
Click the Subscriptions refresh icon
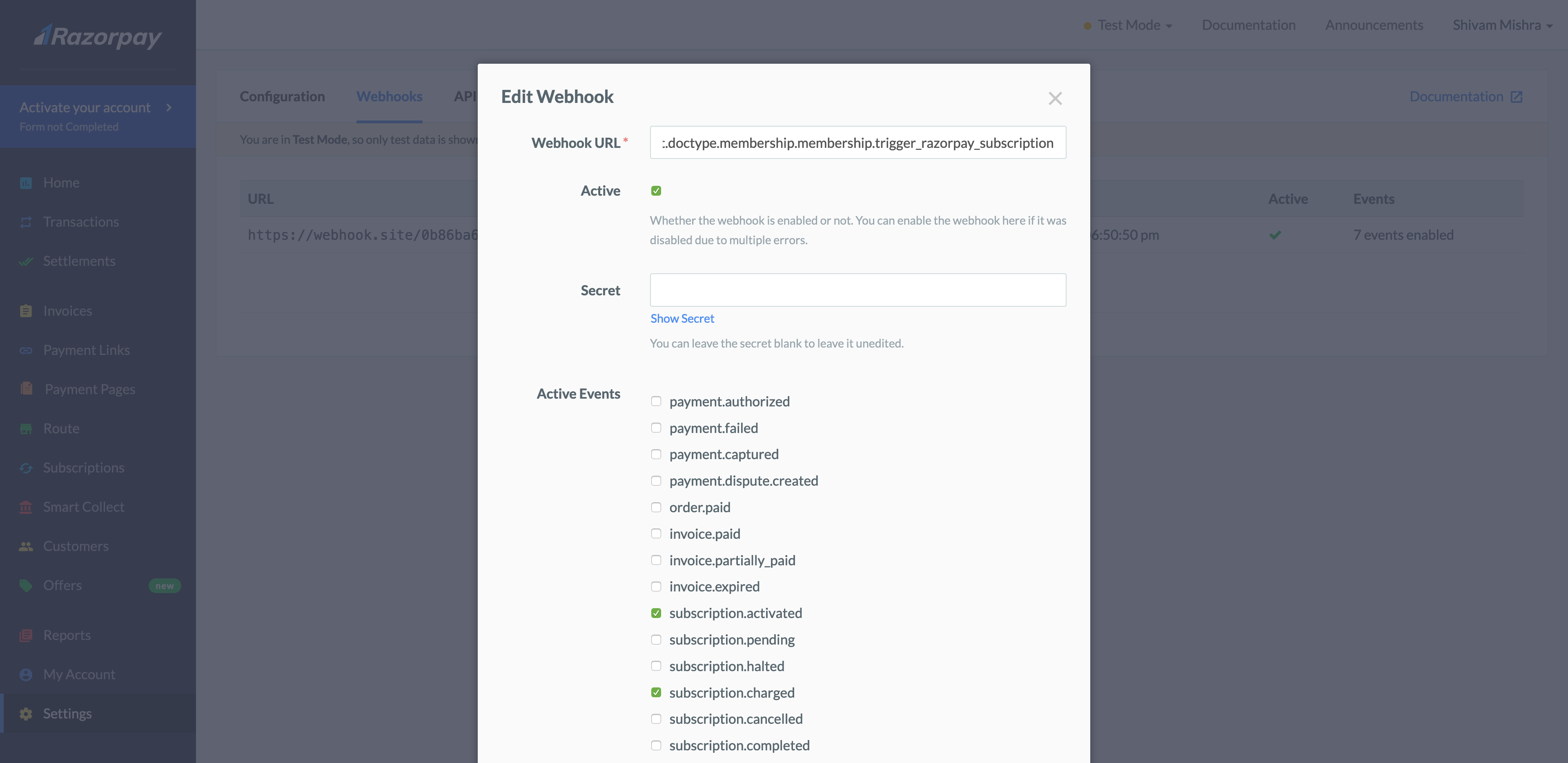pos(26,468)
